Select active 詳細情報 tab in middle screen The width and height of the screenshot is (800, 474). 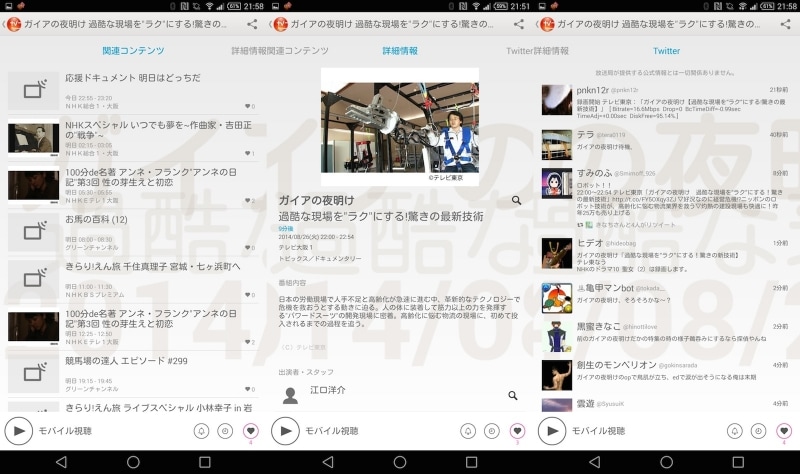point(400,51)
